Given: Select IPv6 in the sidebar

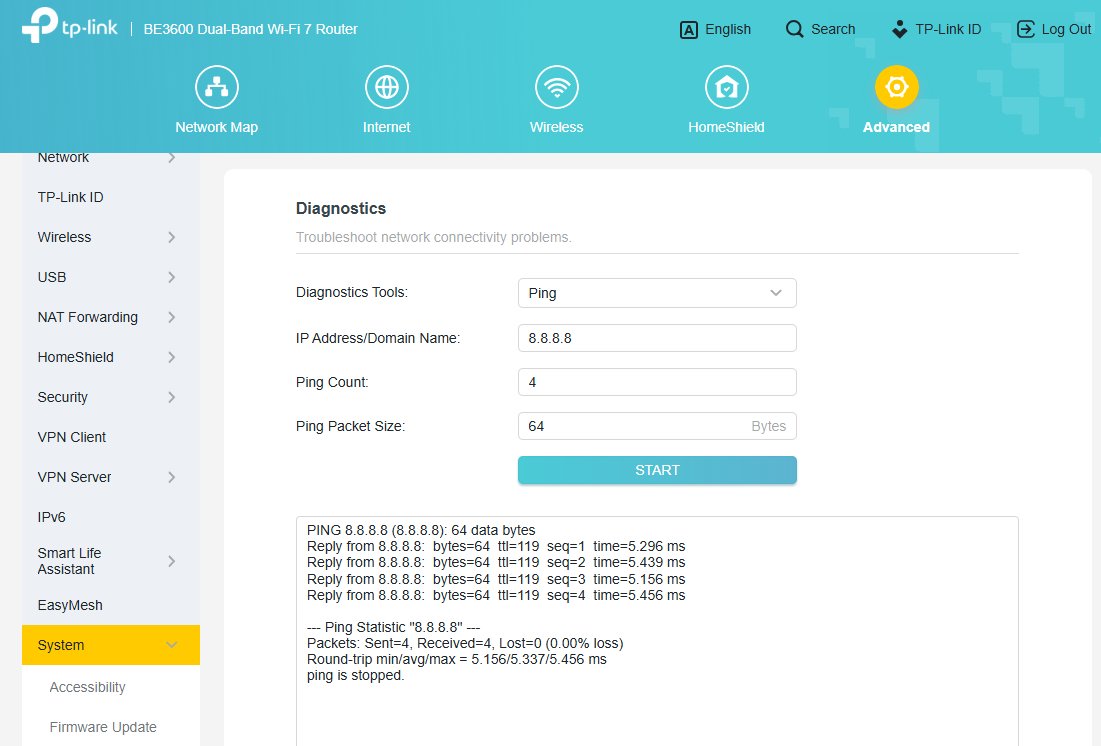Looking at the screenshot, I should [52, 517].
